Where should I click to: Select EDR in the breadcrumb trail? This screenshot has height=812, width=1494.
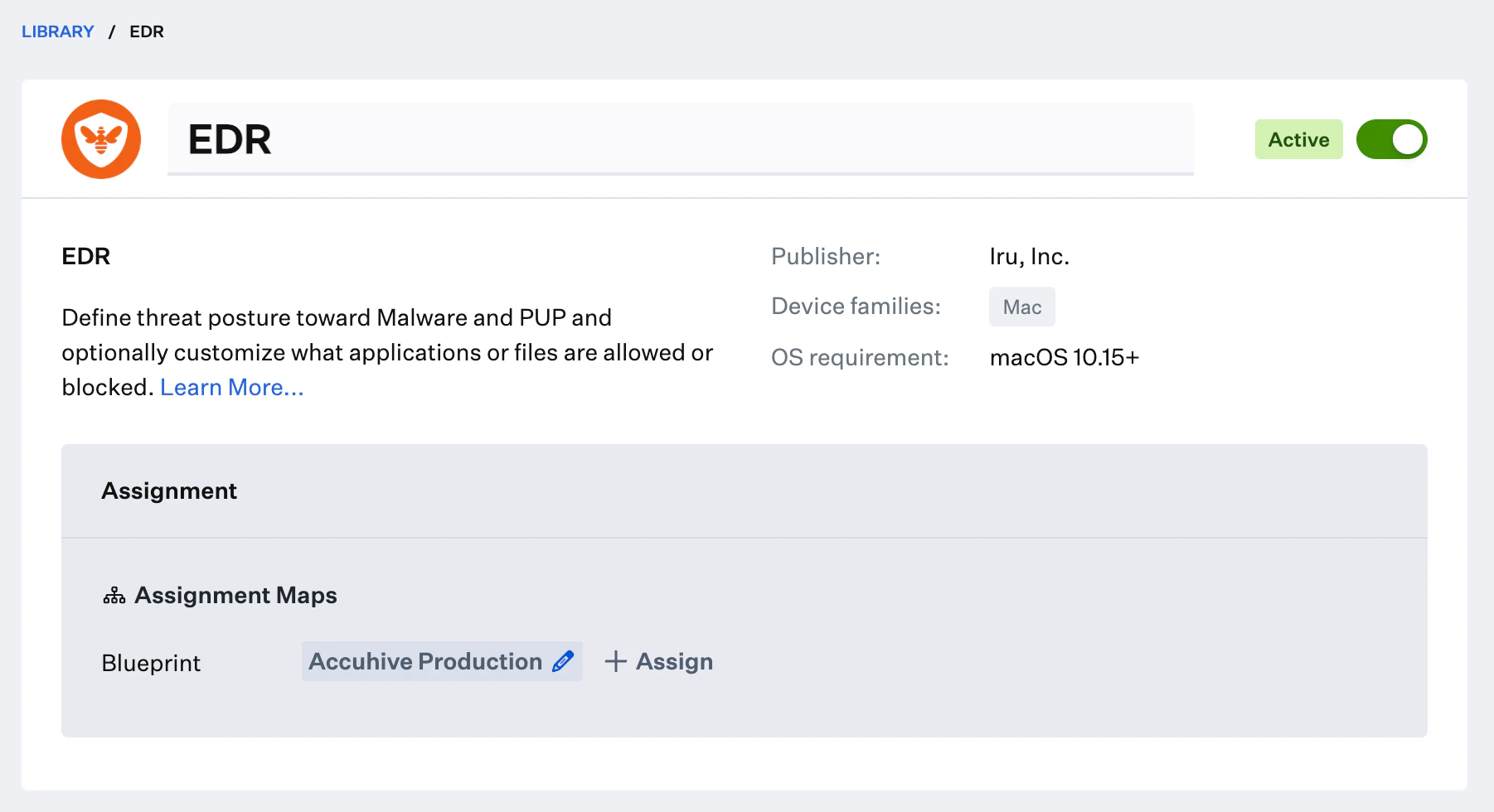pos(146,31)
